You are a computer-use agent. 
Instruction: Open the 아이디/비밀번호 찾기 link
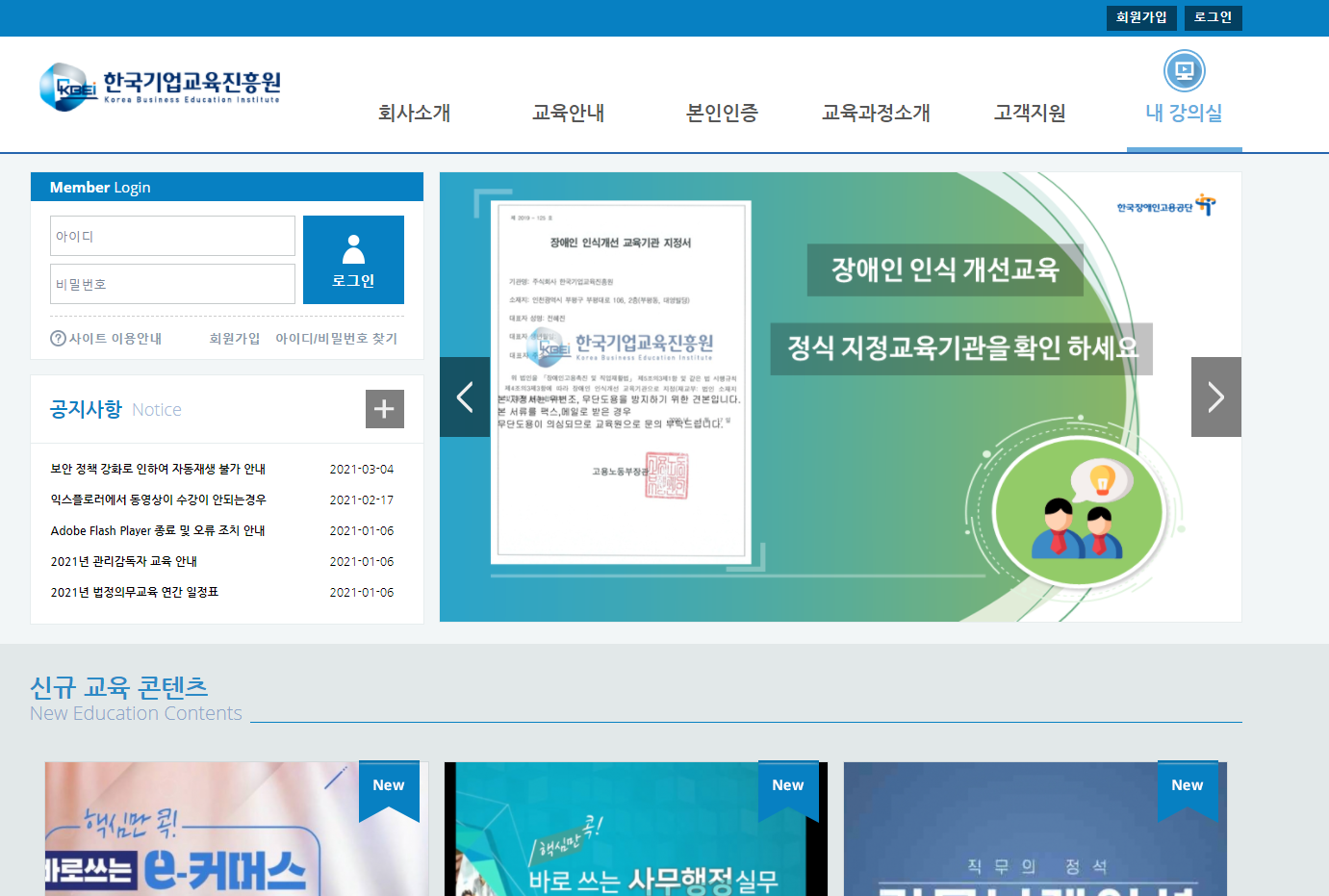tap(337, 339)
